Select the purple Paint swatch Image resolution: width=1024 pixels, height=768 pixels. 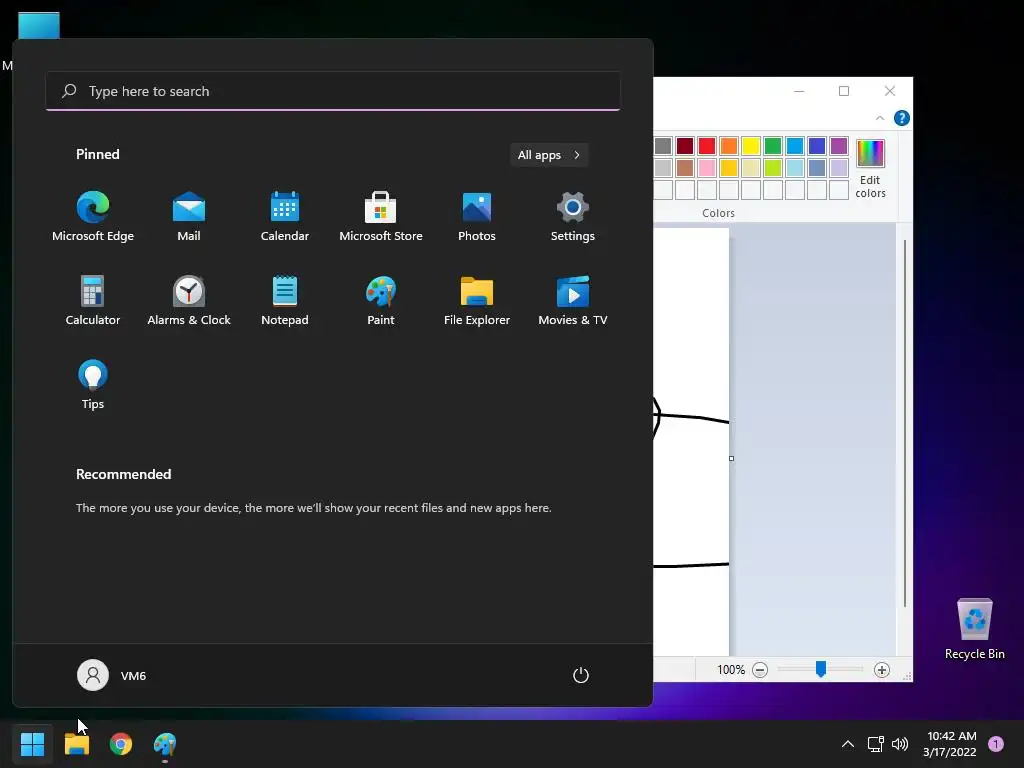tap(839, 146)
